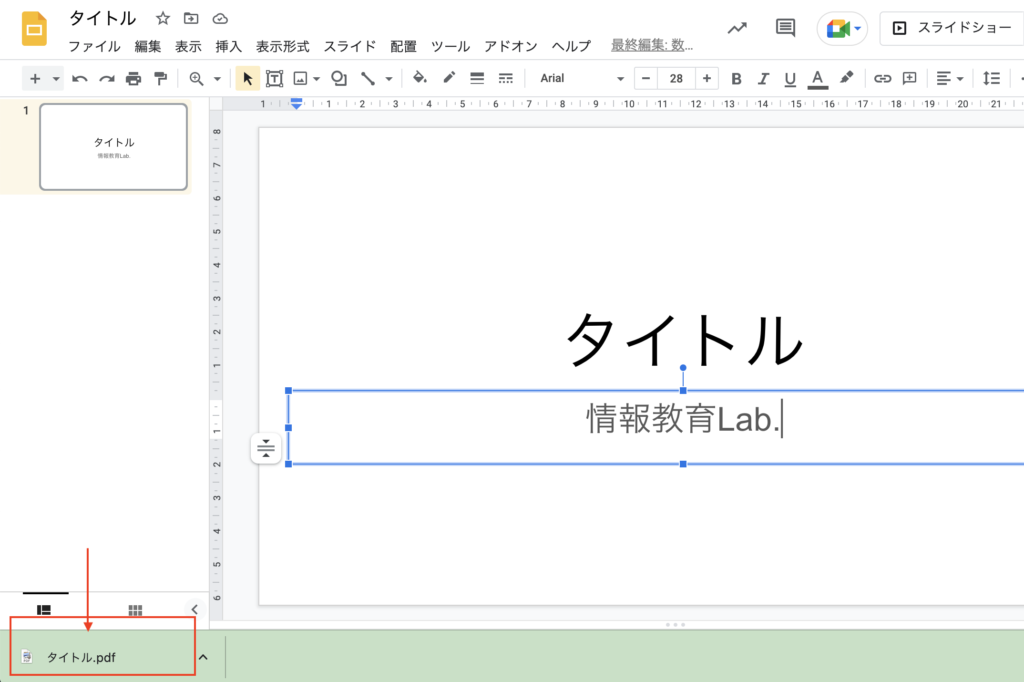The image size is (1024, 682).
Task: Select the text box tool
Action: 274,79
